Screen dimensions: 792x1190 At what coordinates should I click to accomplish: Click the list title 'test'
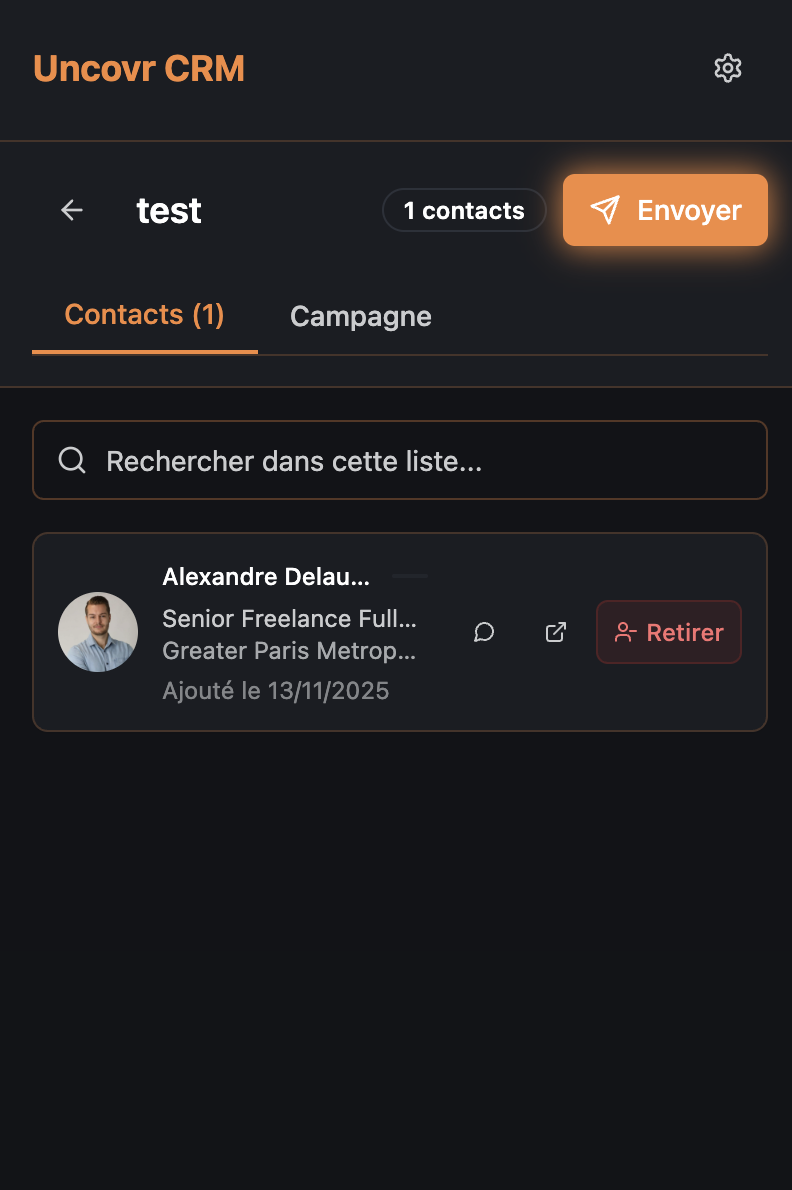pyautogui.click(x=169, y=211)
